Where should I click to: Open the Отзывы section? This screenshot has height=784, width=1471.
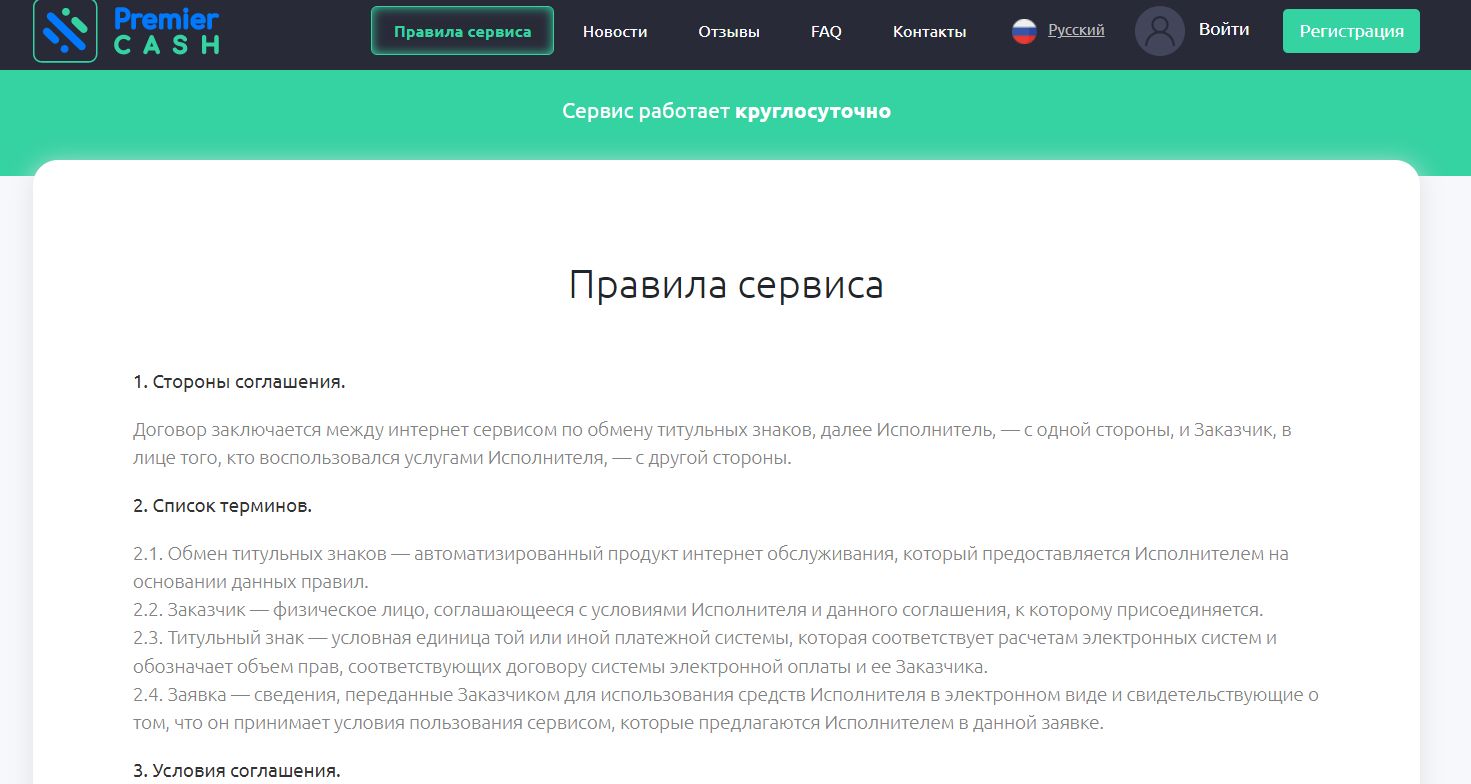click(x=729, y=32)
